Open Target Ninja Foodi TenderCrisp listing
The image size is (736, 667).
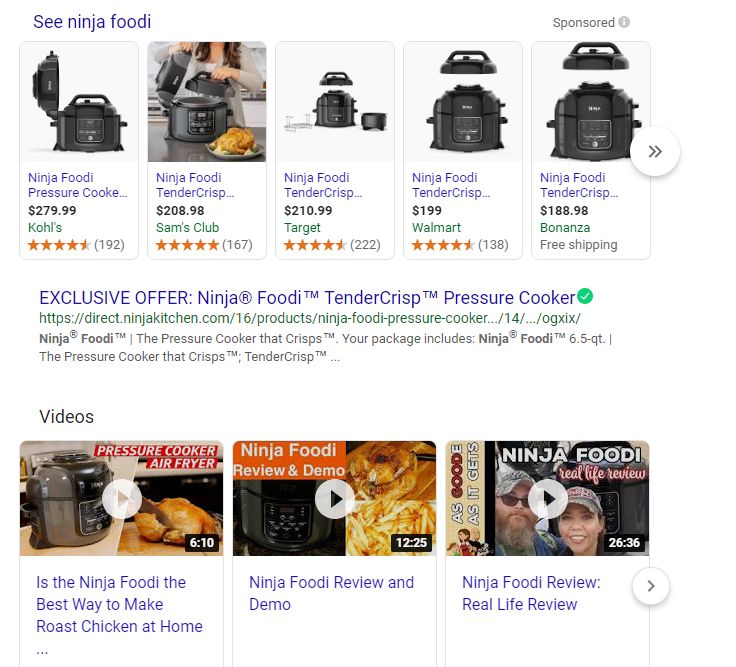(323, 185)
